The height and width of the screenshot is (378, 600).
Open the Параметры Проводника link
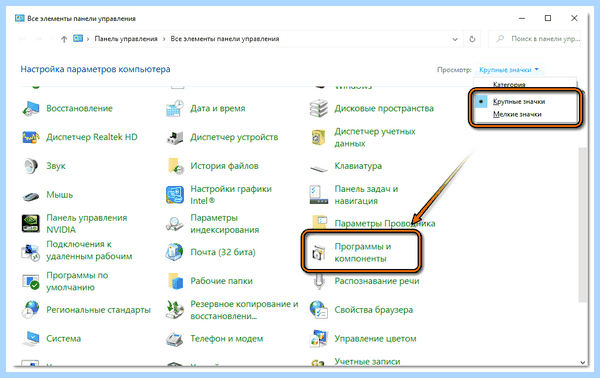tap(385, 223)
